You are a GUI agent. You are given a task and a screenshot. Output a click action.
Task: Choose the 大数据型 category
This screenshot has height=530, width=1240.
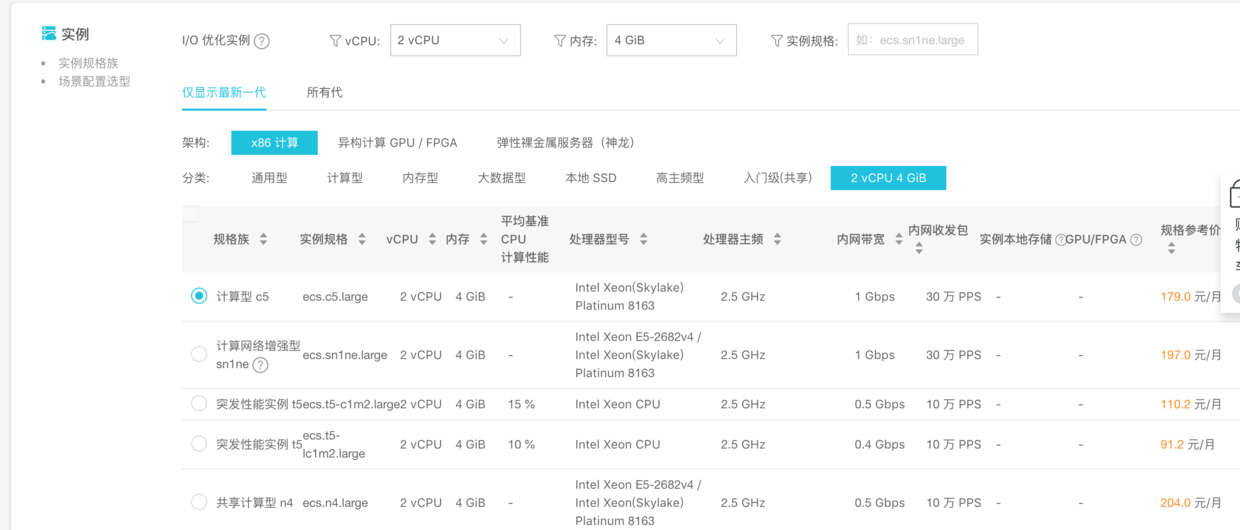click(x=502, y=178)
